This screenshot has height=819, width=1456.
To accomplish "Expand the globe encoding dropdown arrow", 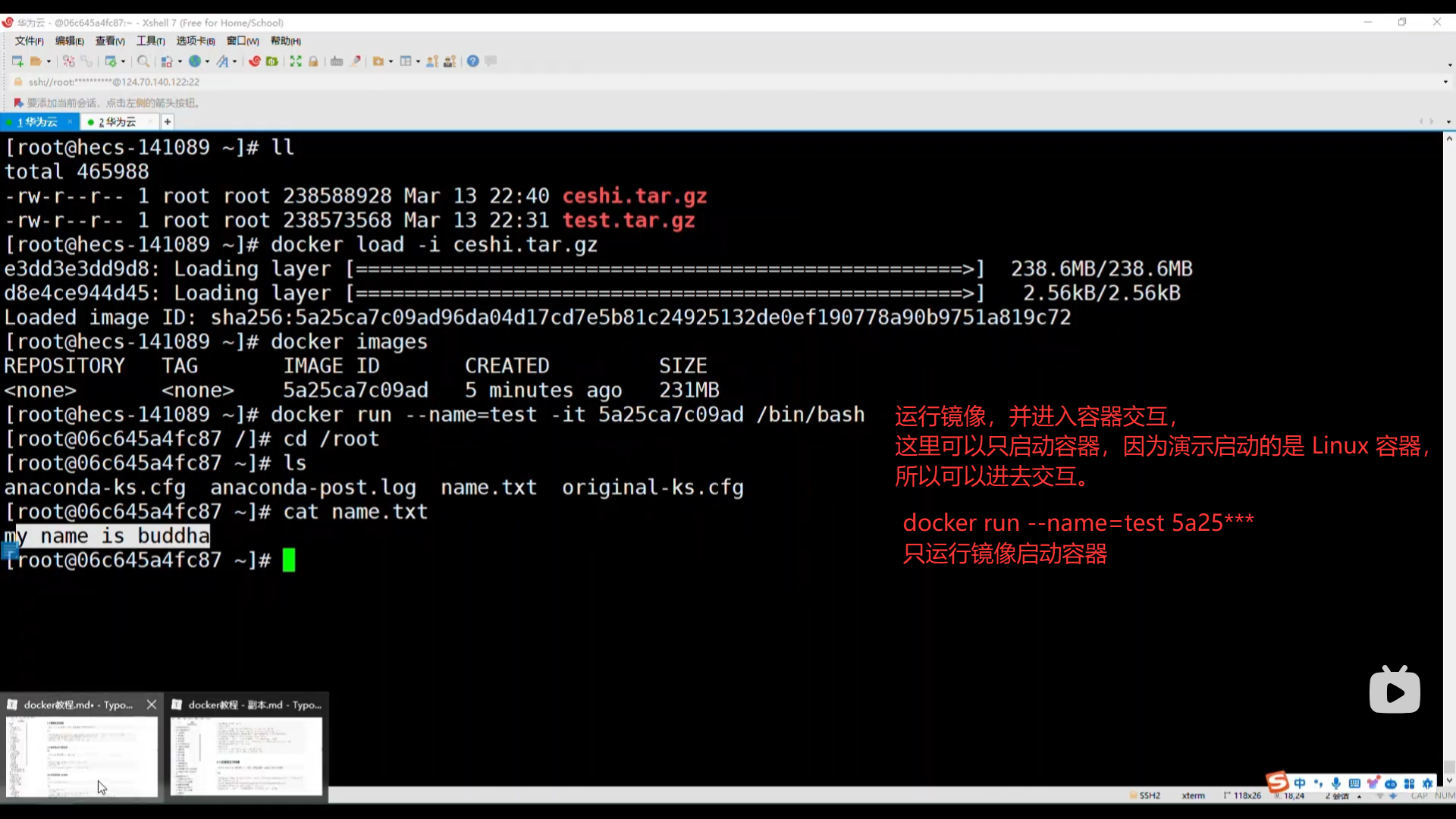I will coord(207,62).
